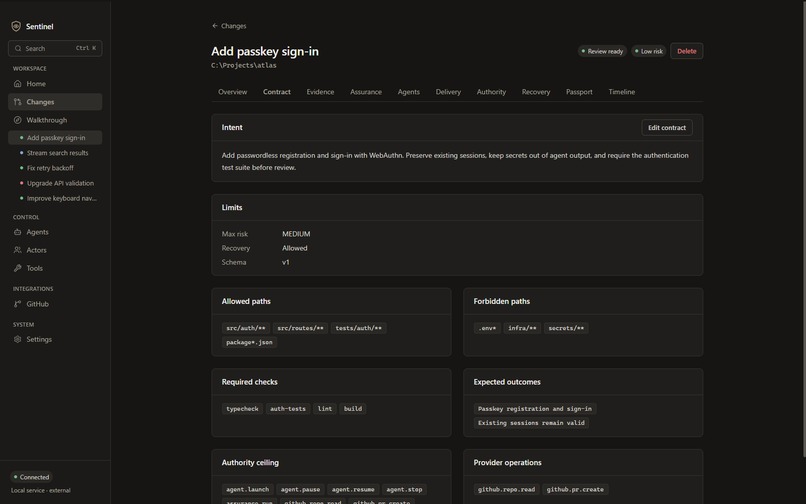The width and height of the screenshot is (806, 504).
Task: Click the agent.pause authority chip
Action: (300, 490)
